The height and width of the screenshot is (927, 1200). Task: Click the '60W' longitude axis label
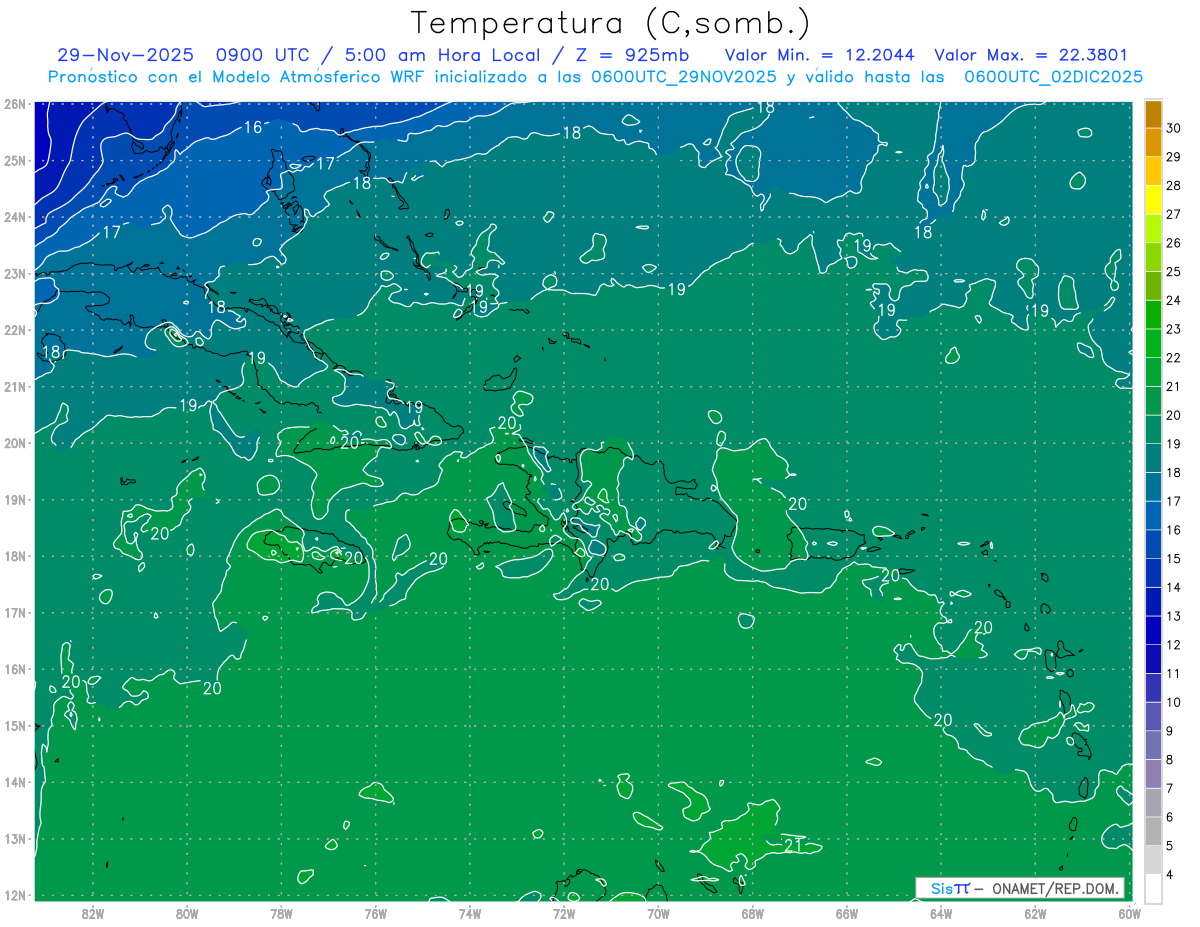pos(1128,913)
